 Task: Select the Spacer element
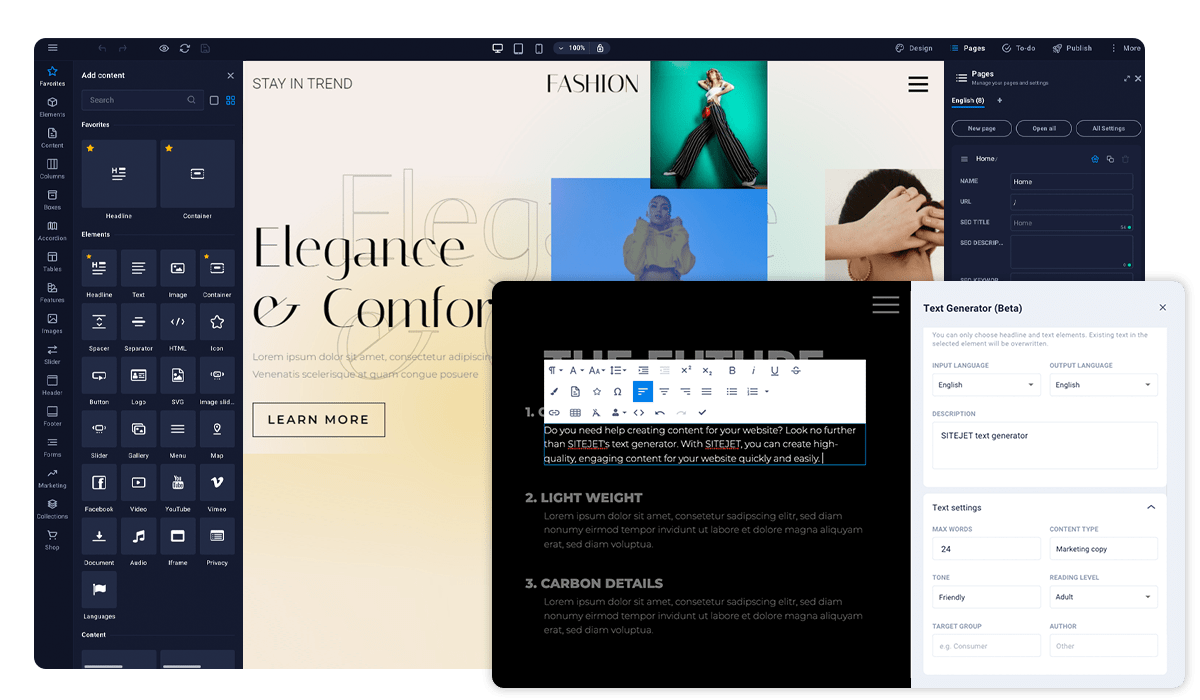99,327
